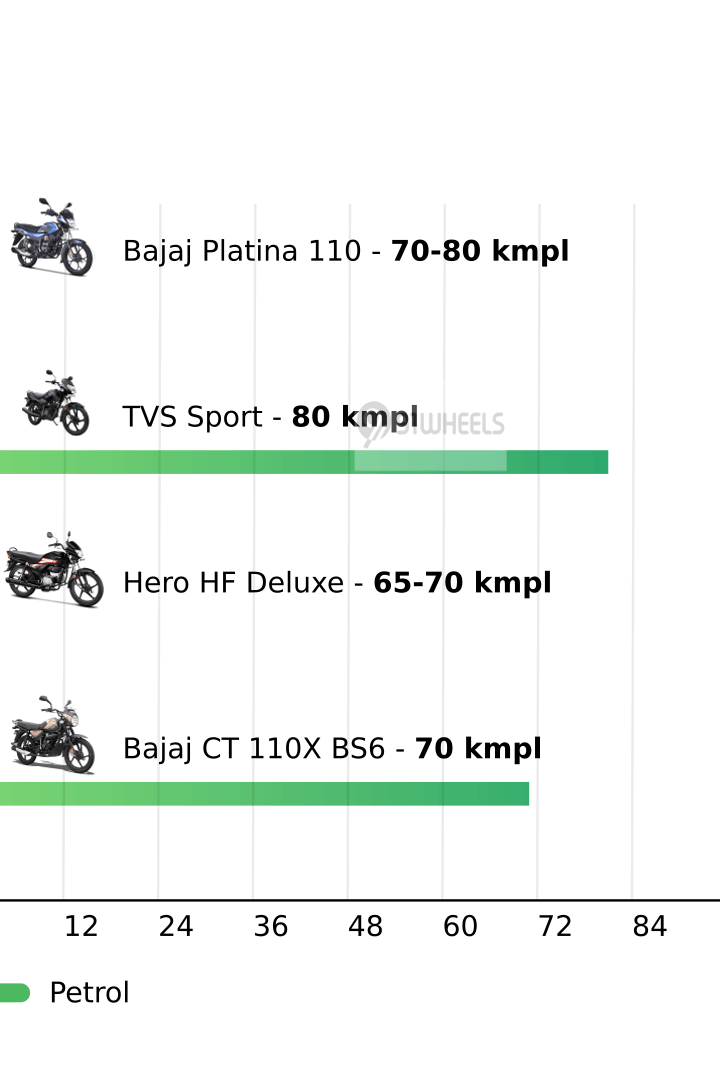Click the 36 axis tick label

(x=271, y=927)
